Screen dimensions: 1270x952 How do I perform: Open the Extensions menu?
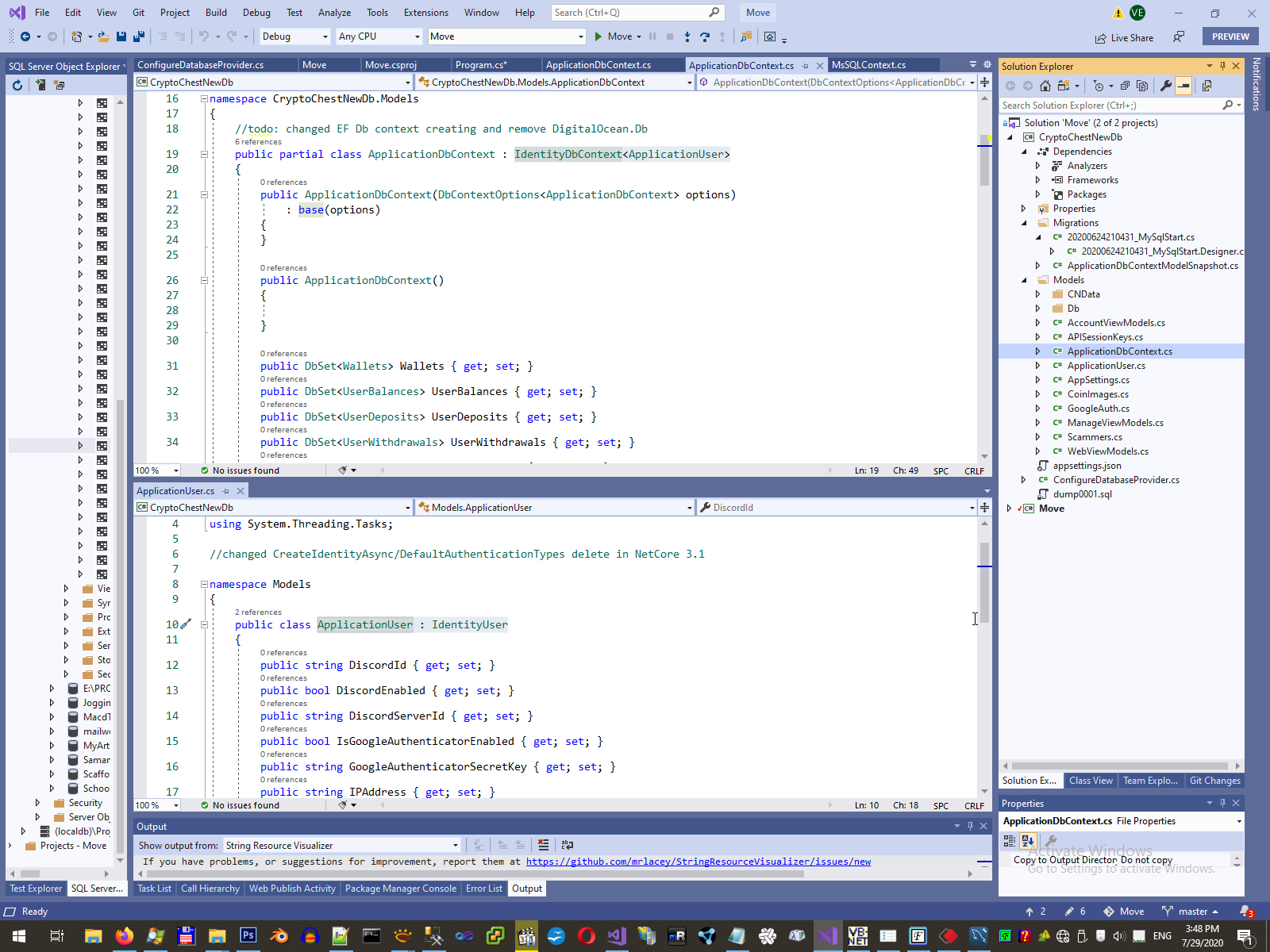425,13
